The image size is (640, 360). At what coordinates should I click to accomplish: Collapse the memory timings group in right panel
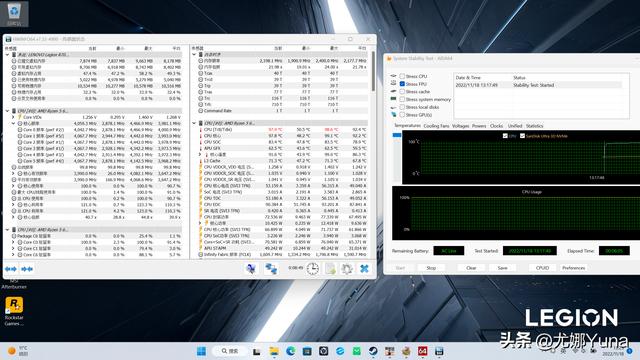pyautogui.click(x=194, y=54)
